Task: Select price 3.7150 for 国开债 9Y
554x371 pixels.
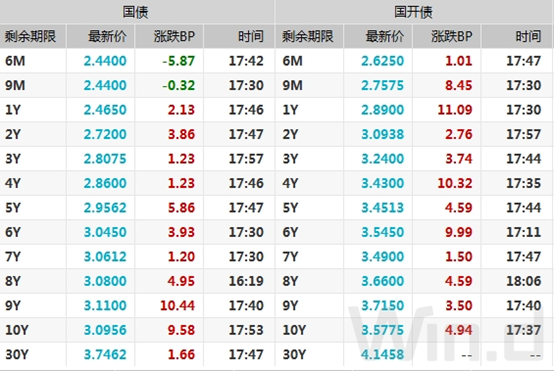Action: coord(382,305)
